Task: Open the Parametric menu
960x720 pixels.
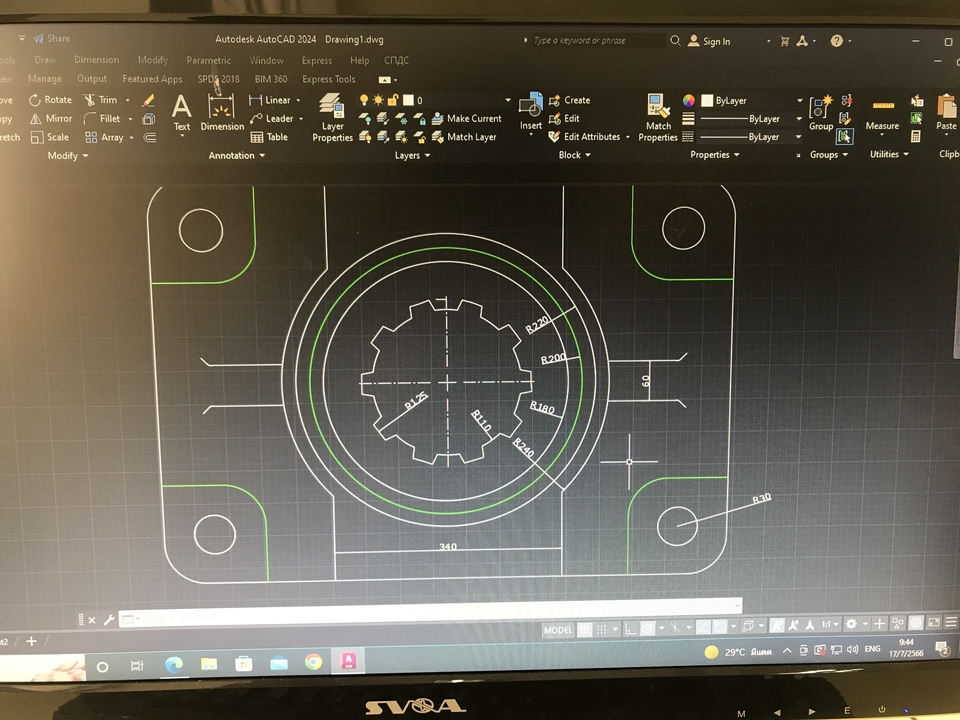Action: click(208, 60)
